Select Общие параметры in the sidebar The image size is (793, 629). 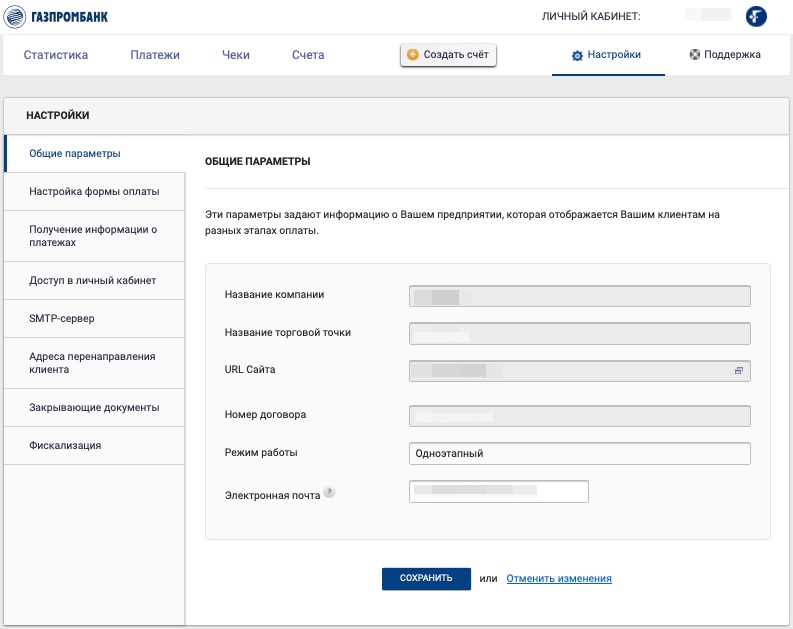coord(75,154)
